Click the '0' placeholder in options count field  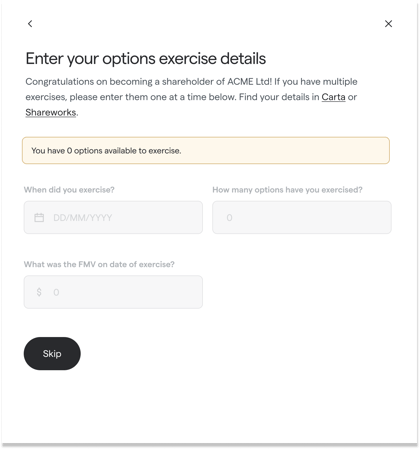tap(229, 218)
